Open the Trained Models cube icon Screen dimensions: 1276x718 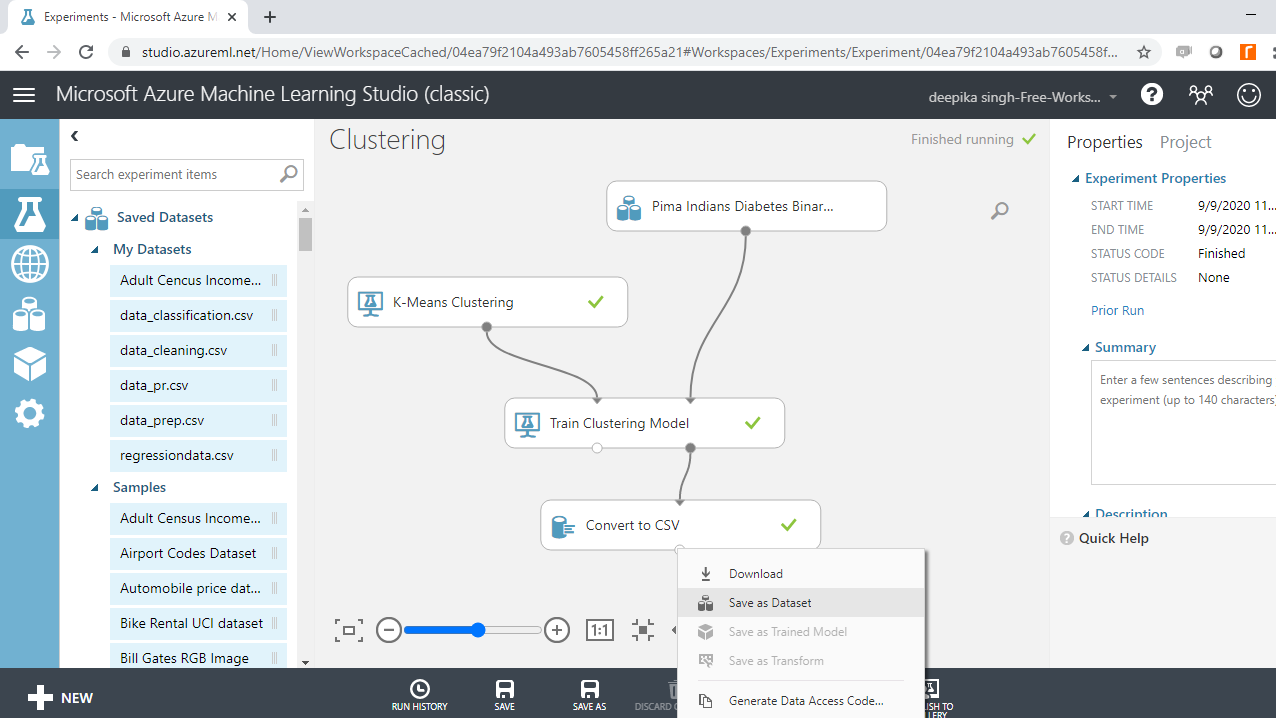coord(29,364)
